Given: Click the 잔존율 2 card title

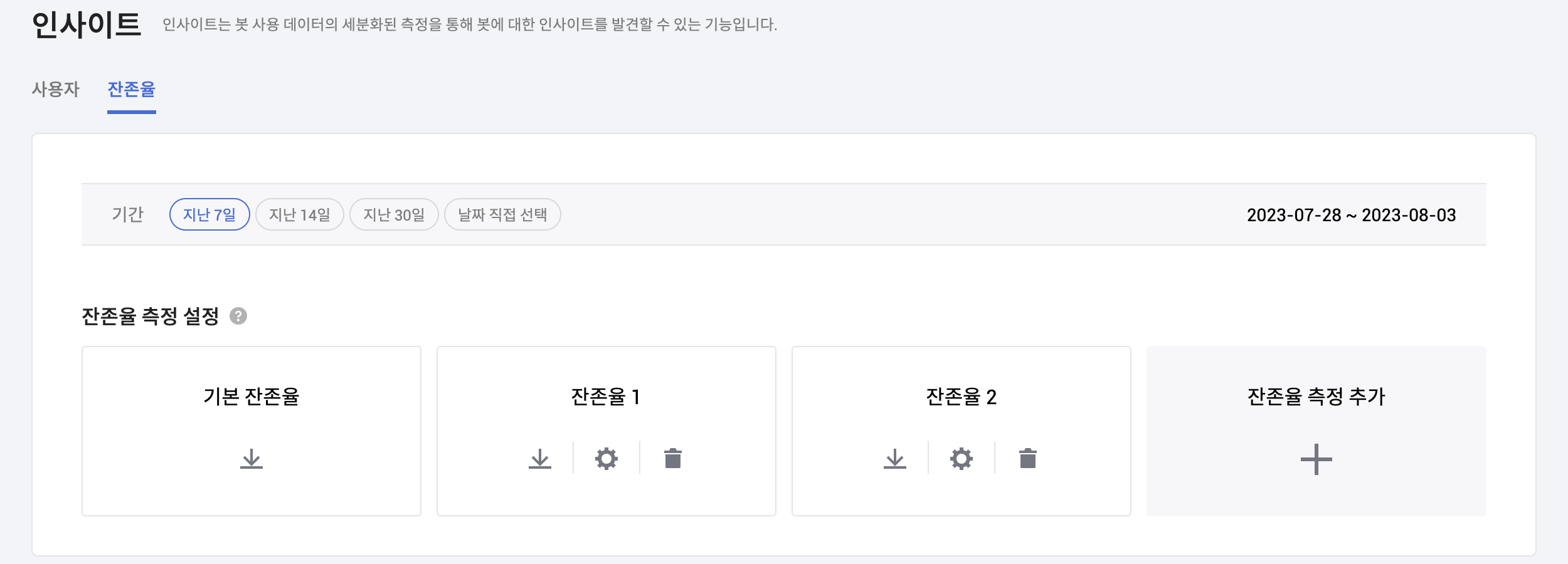Looking at the screenshot, I should tap(961, 397).
